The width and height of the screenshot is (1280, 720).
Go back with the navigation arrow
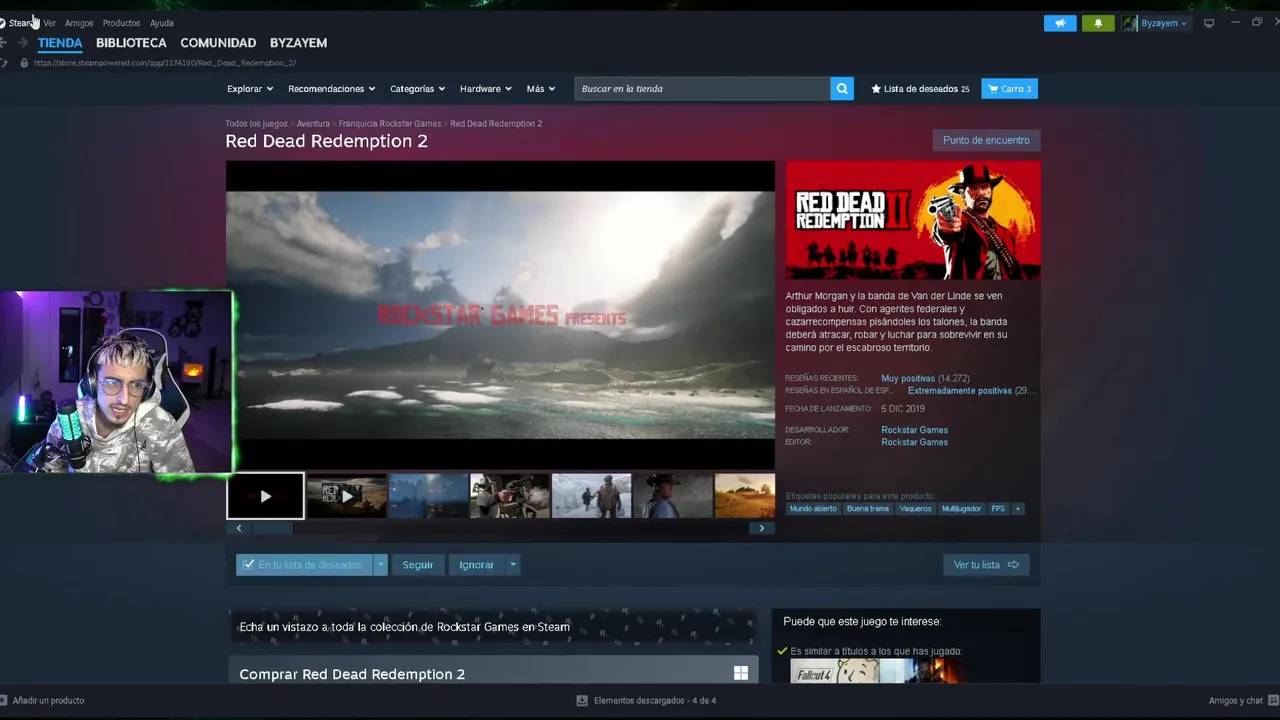point(3,42)
